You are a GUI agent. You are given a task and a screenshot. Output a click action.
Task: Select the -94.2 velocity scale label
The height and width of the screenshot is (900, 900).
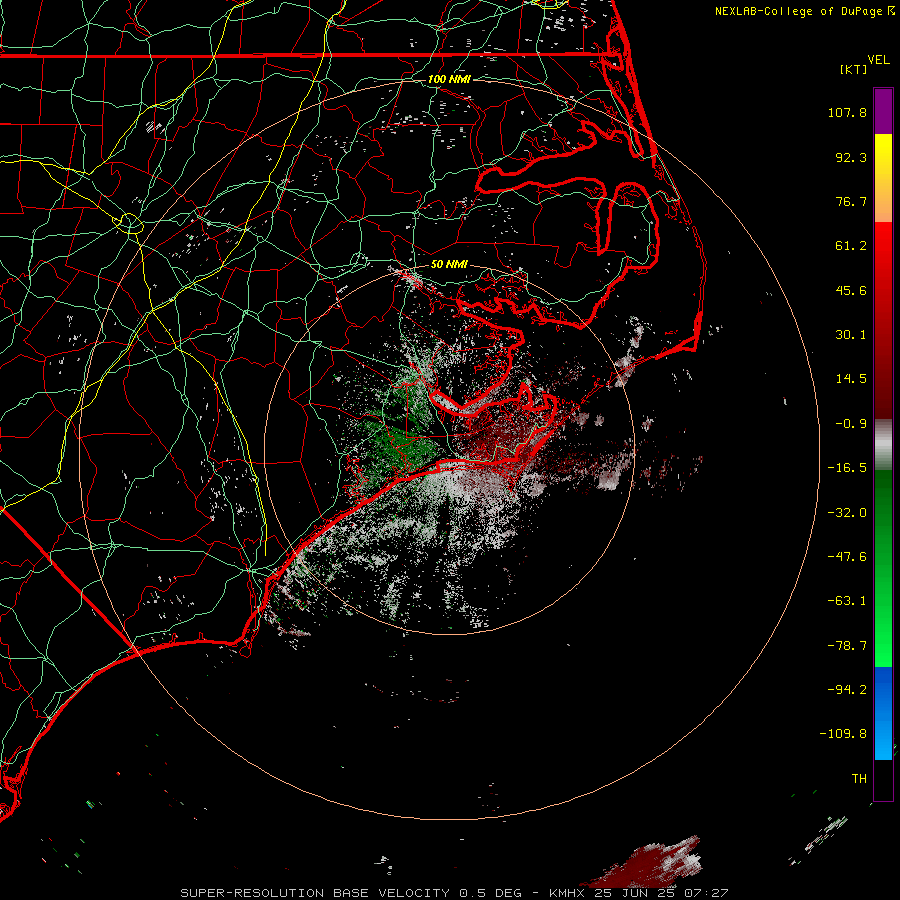[x=847, y=690]
